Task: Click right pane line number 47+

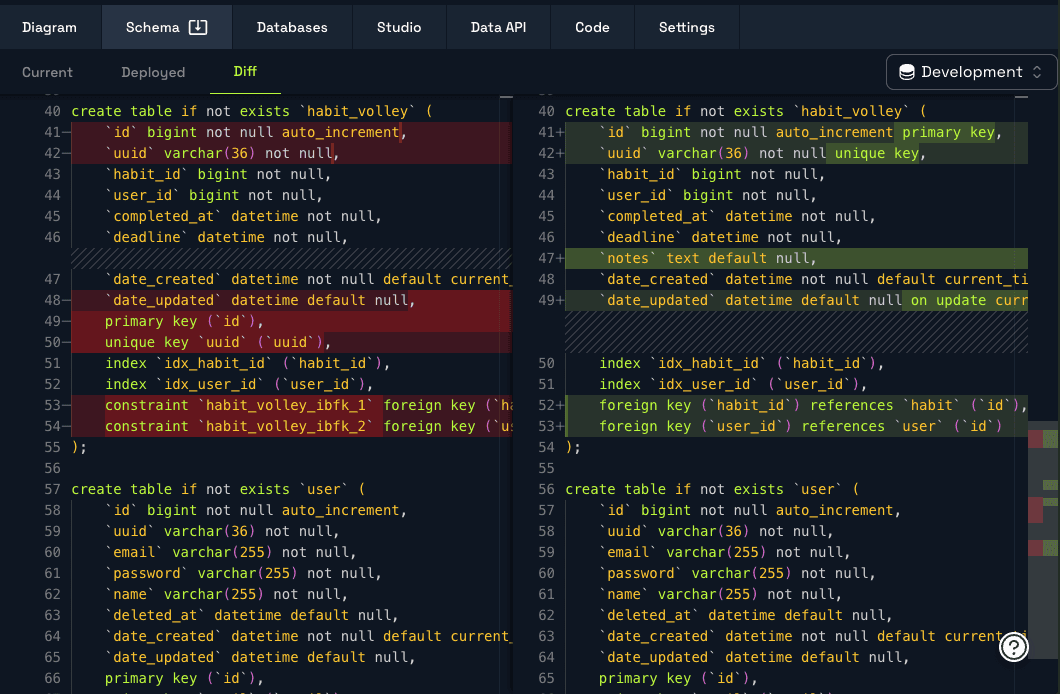Action: coord(551,258)
